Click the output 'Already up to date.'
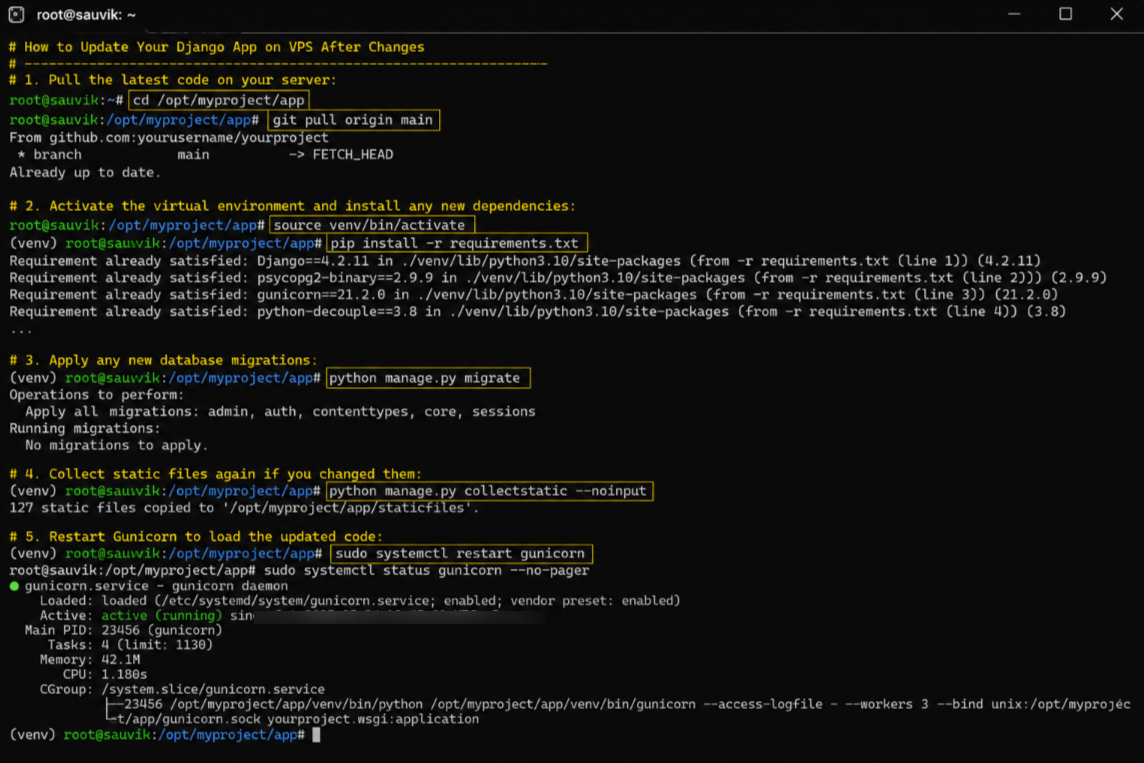This screenshot has width=1144, height=763. coord(85,172)
